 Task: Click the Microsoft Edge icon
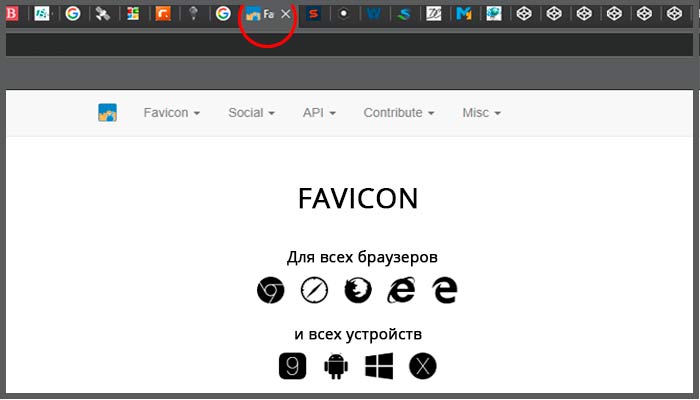click(445, 290)
